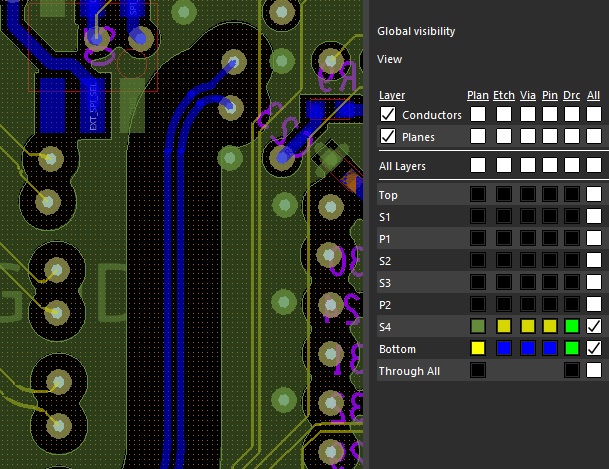Click the Through All Drc swatch

[x=572, y=371]
